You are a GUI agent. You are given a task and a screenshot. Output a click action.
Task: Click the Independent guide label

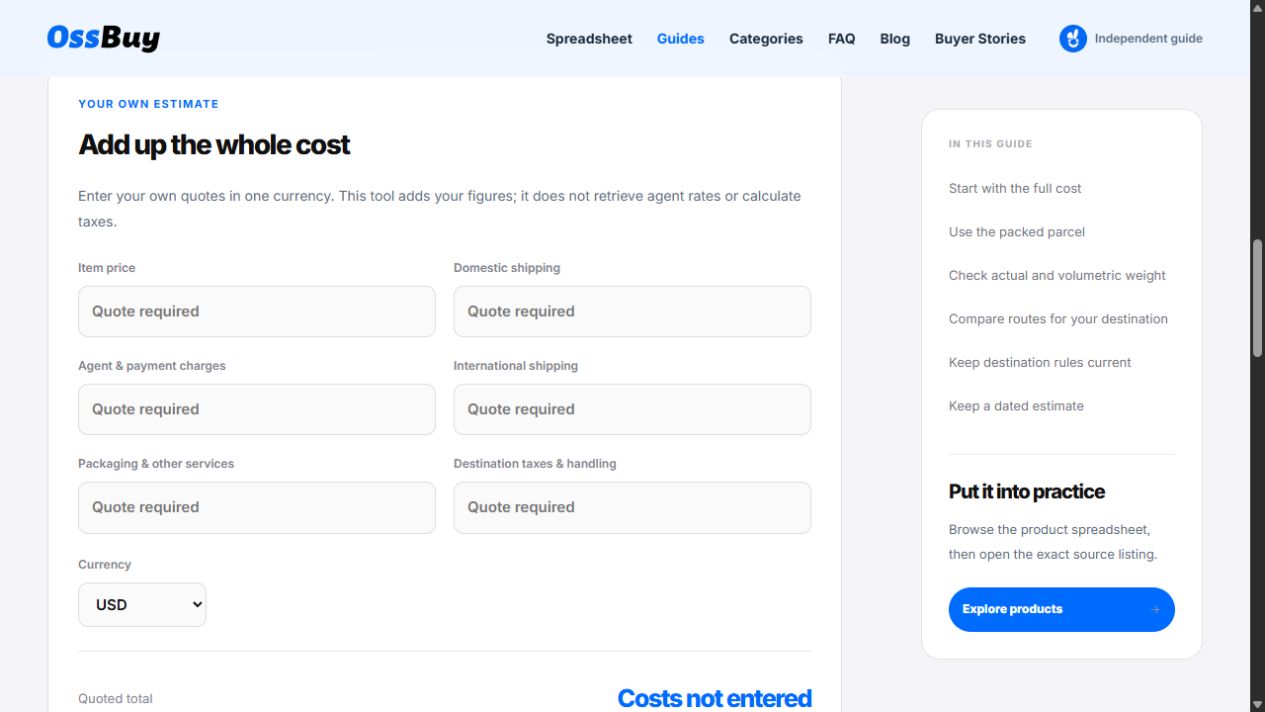click(x=1148, y=39)
